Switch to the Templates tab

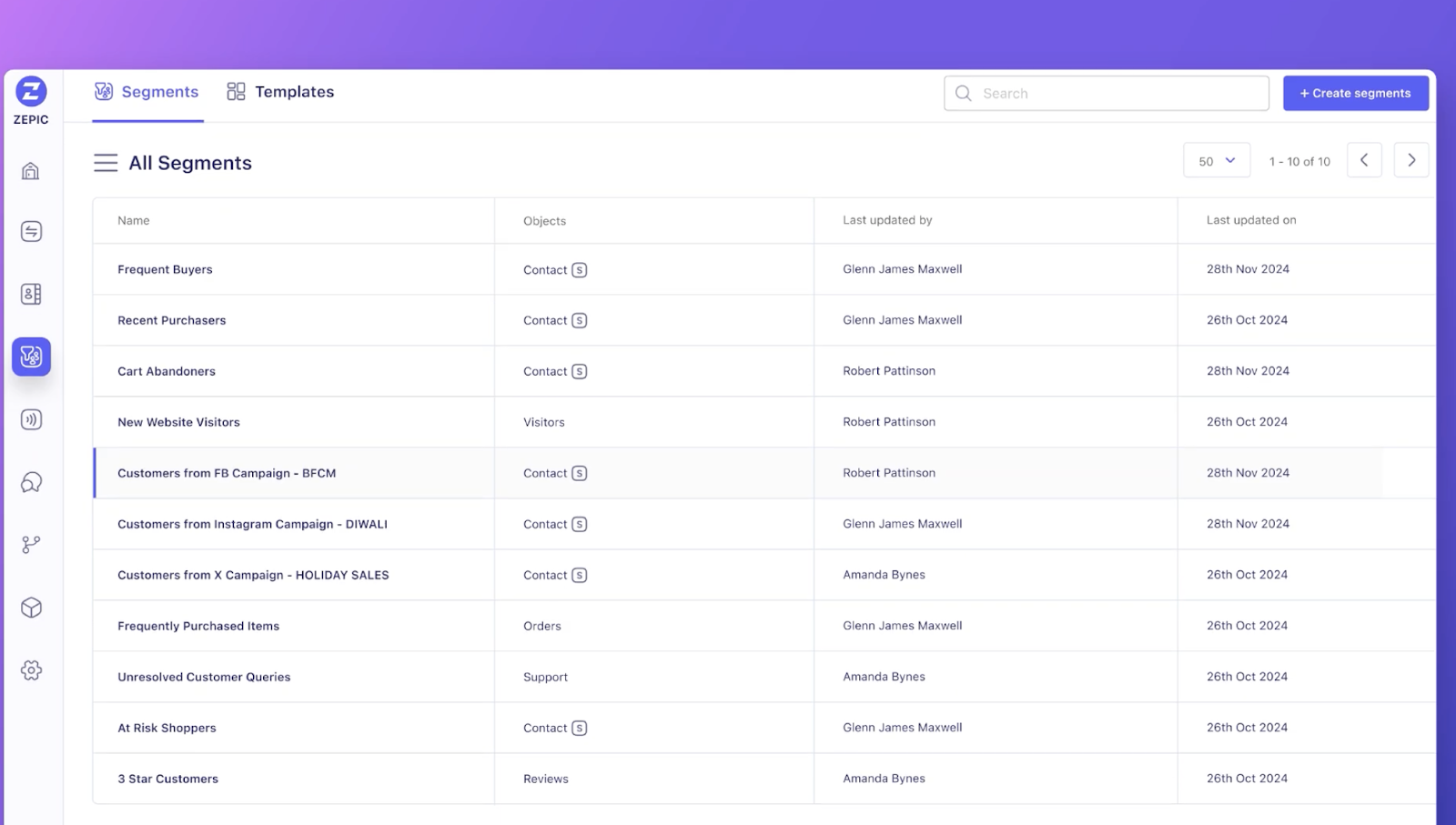[x=280, y=92]
